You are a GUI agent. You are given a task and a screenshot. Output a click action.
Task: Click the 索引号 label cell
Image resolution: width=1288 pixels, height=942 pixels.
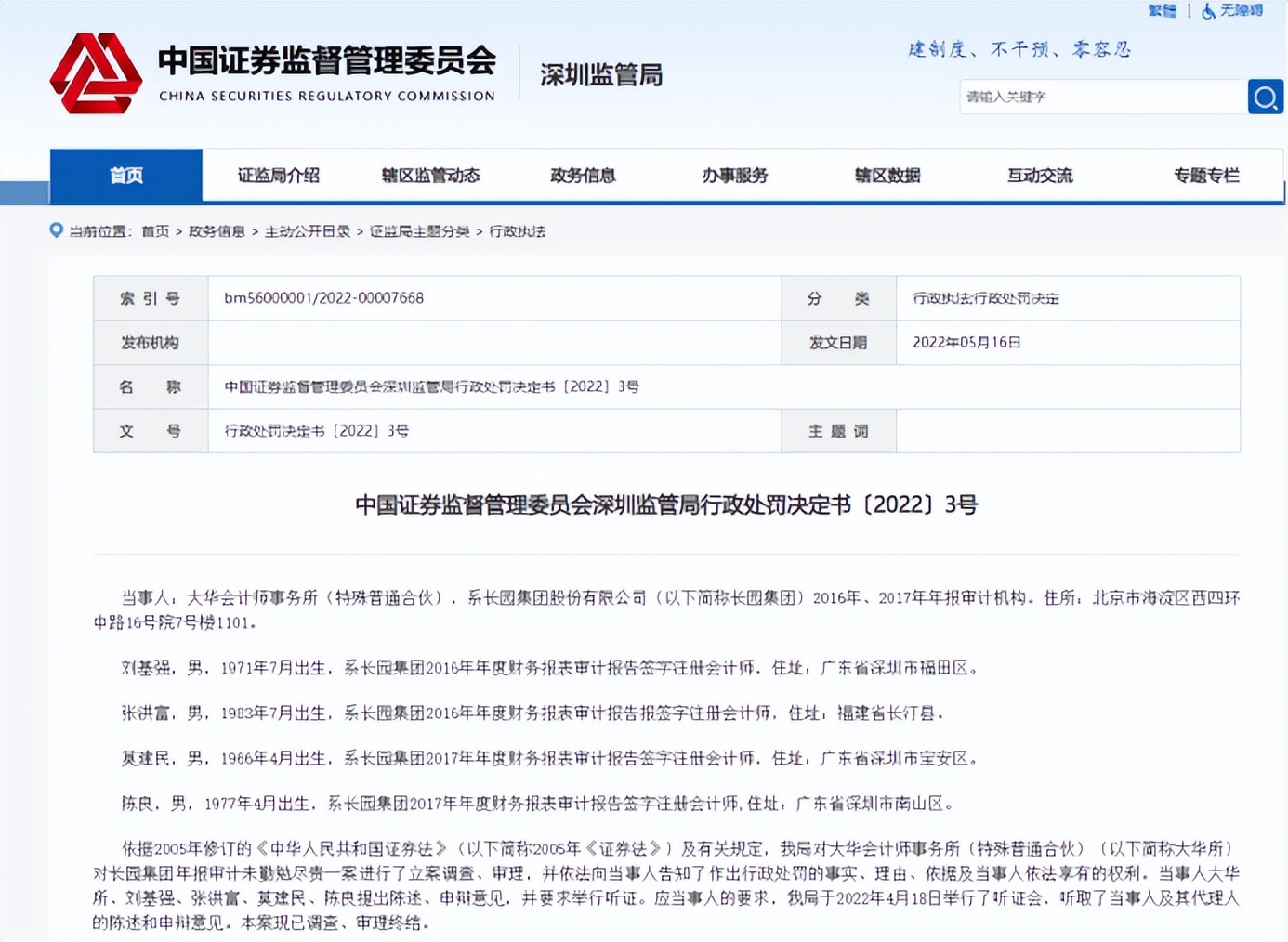tap(151, 298)
